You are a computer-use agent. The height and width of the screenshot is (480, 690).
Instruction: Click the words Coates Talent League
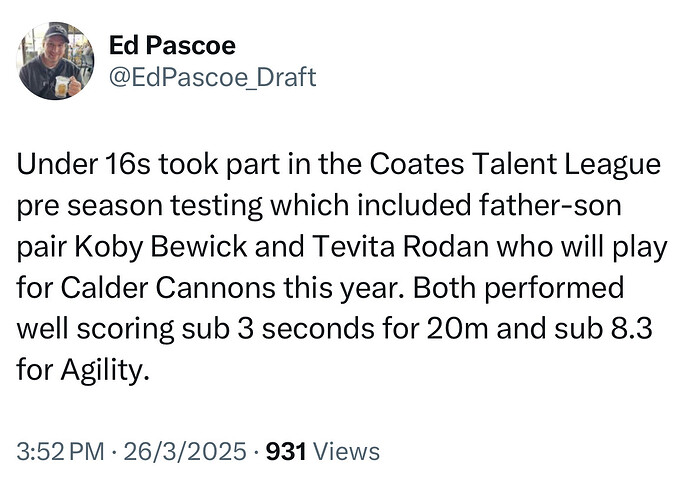coord(515,165)
